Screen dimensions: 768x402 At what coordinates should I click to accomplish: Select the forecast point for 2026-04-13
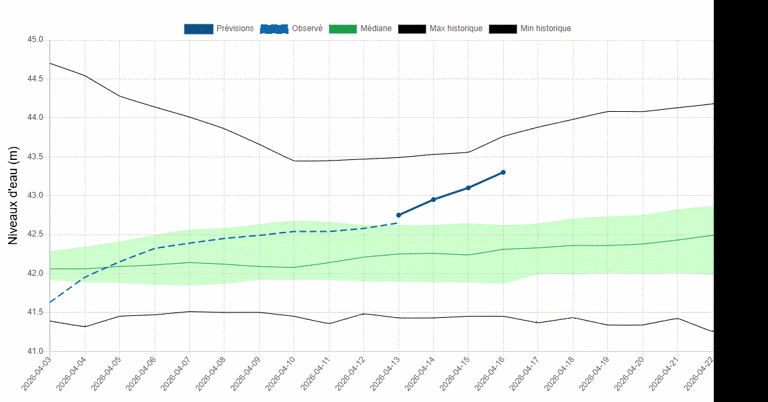399,215
